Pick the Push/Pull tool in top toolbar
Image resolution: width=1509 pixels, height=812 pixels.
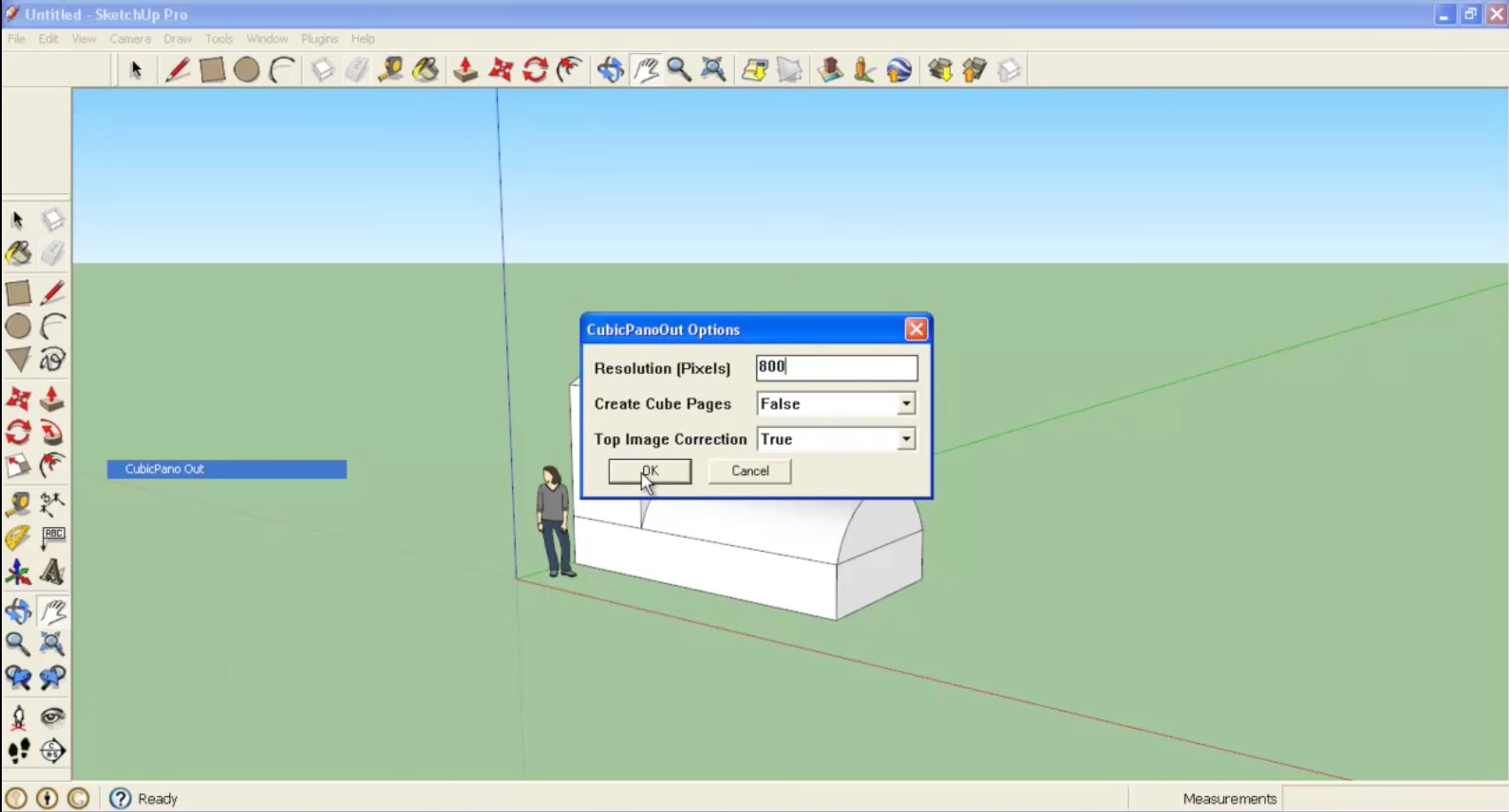(x=465, y=70)
